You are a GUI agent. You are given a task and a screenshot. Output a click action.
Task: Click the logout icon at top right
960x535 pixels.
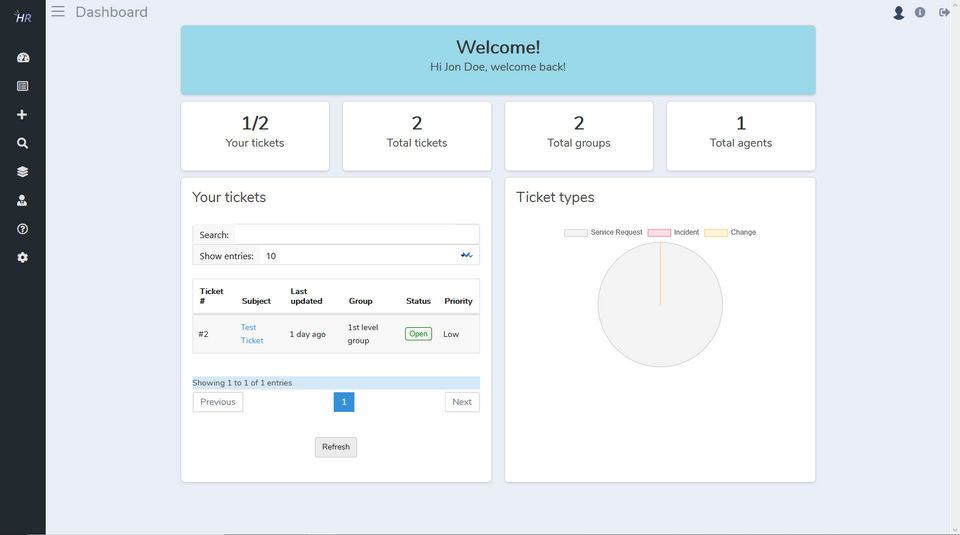coord(943,12)
